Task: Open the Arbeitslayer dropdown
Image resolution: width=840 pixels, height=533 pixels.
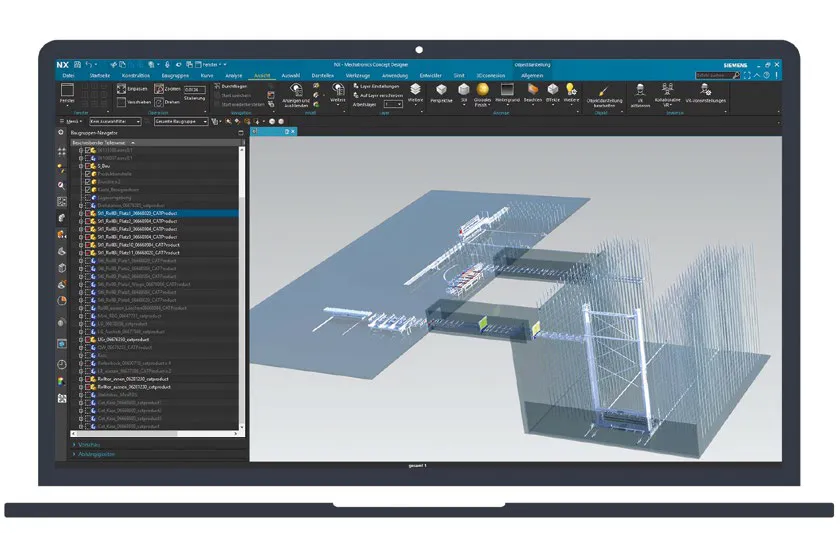Action: (x=393, y=104)
